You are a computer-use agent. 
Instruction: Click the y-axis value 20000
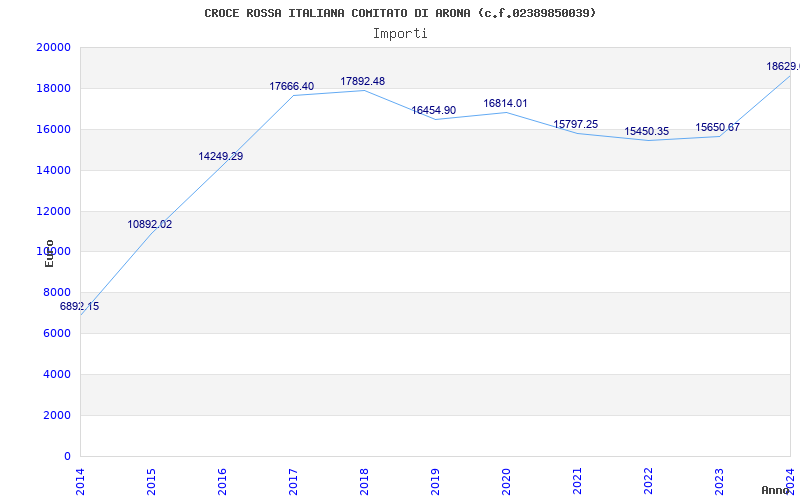[53, 47]
